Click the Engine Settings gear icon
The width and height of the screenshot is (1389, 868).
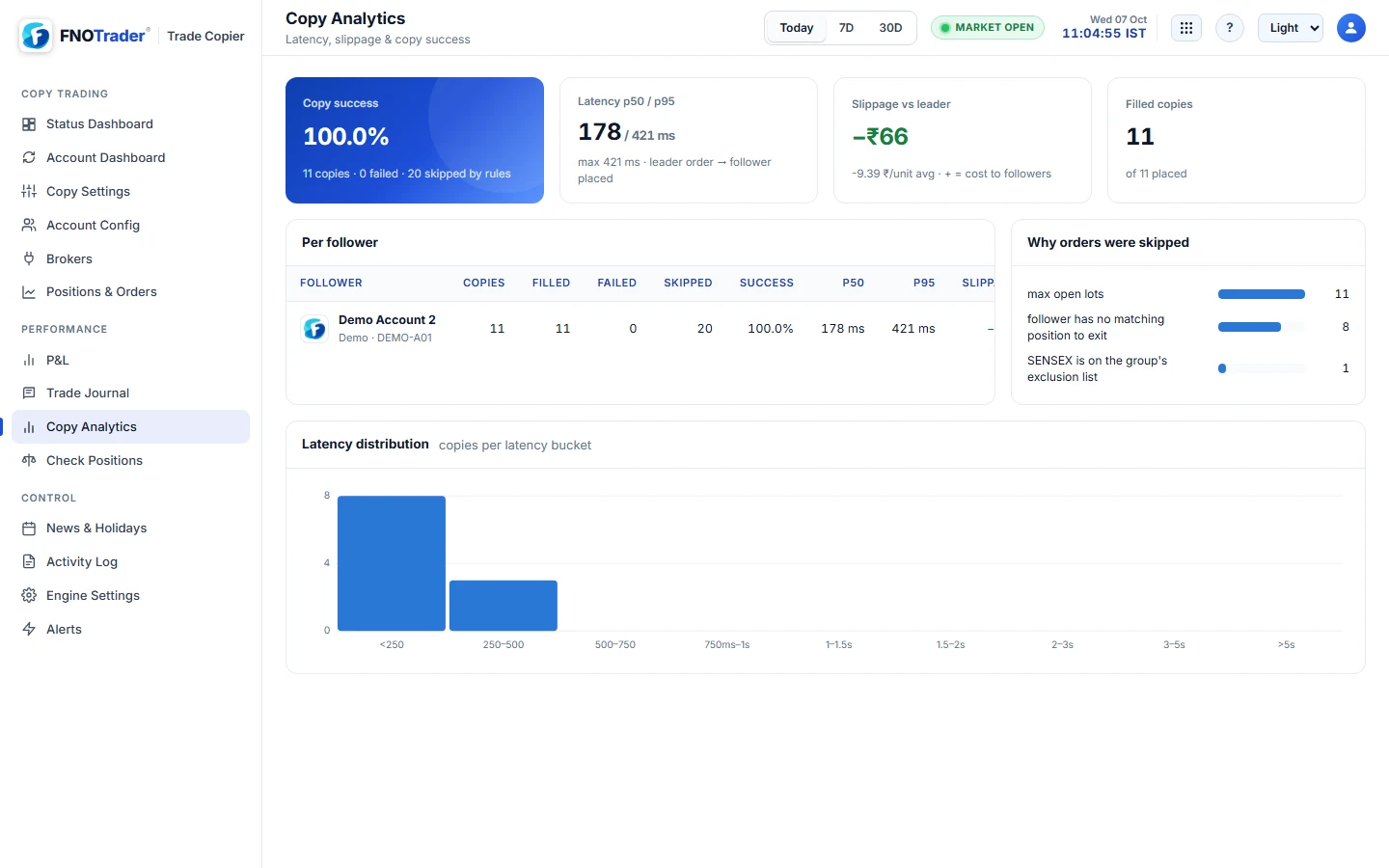(29, 595)
